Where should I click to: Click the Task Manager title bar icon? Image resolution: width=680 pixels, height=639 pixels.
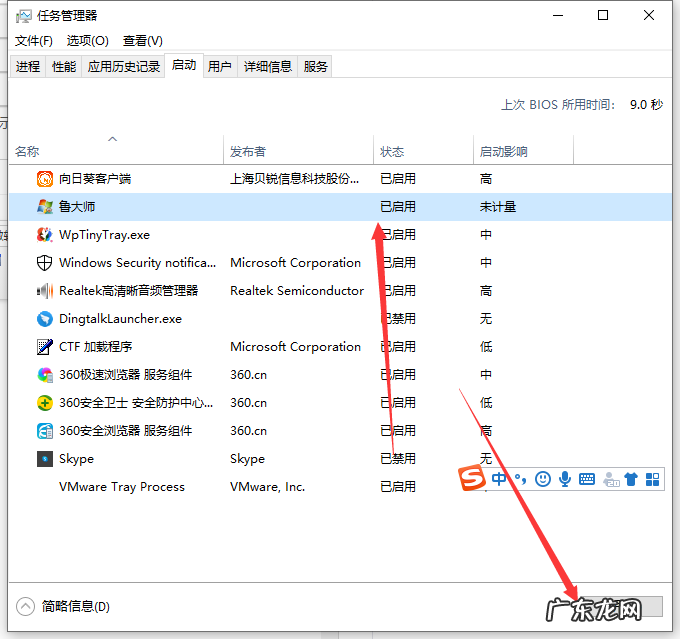point(23,16)
